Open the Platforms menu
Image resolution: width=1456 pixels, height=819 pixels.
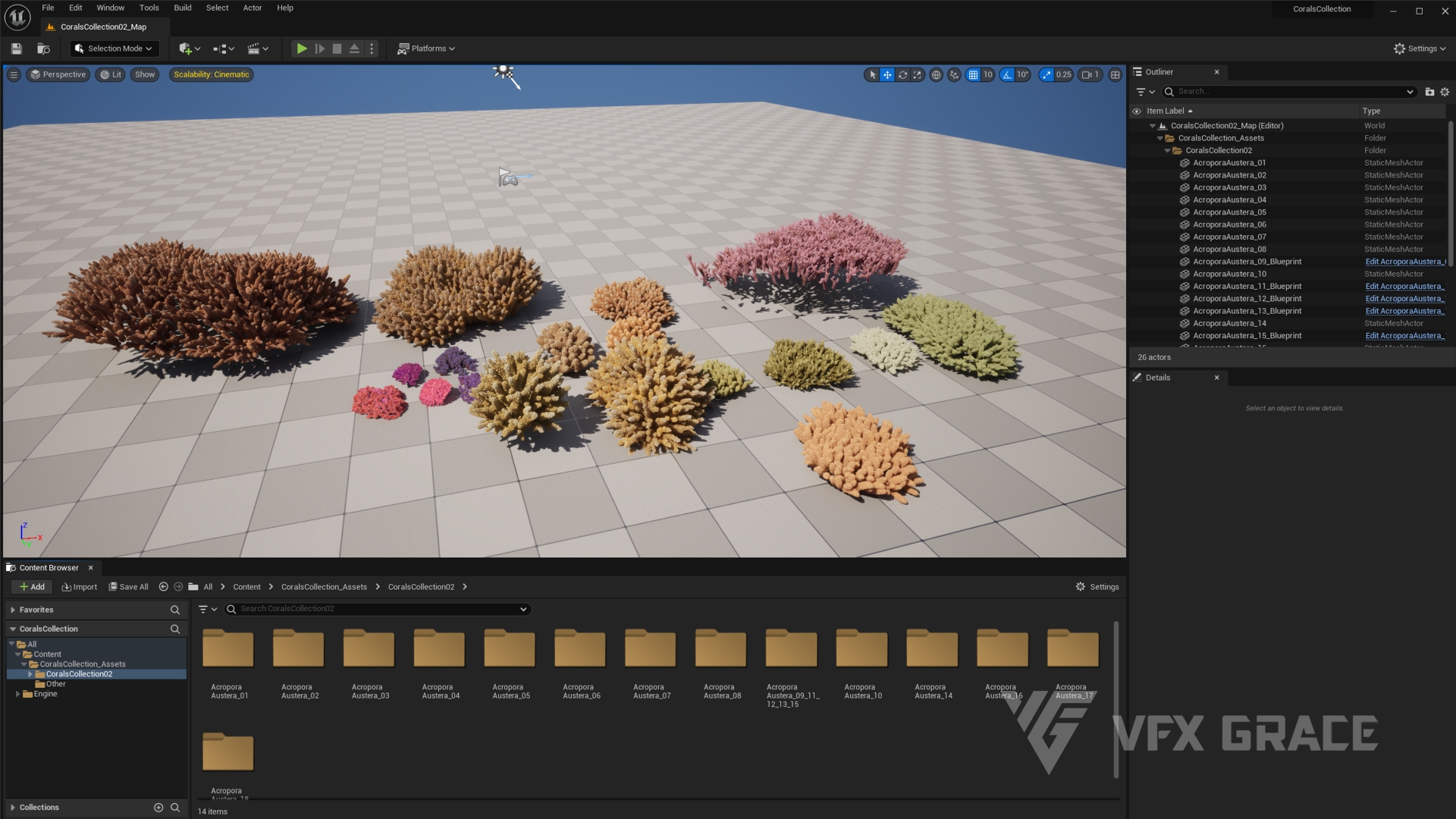click(x=426, y=49)
